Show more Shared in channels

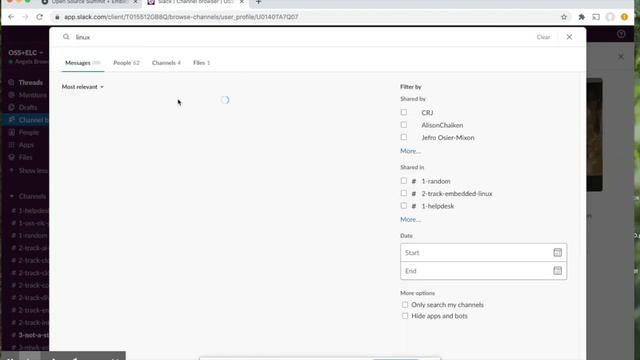[410, 220]
